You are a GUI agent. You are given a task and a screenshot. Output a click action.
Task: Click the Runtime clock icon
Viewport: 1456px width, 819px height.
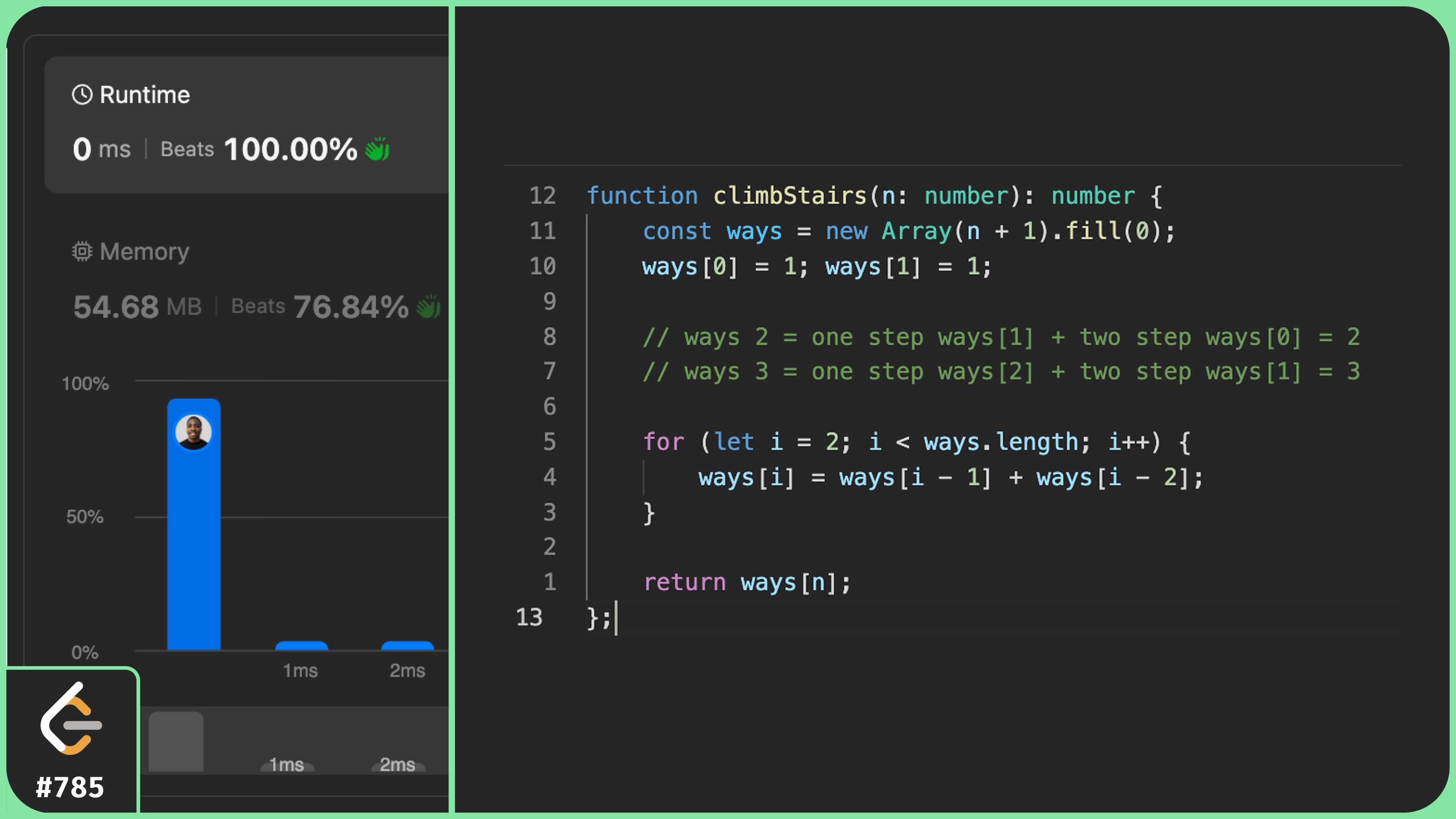tap(82, 94)
